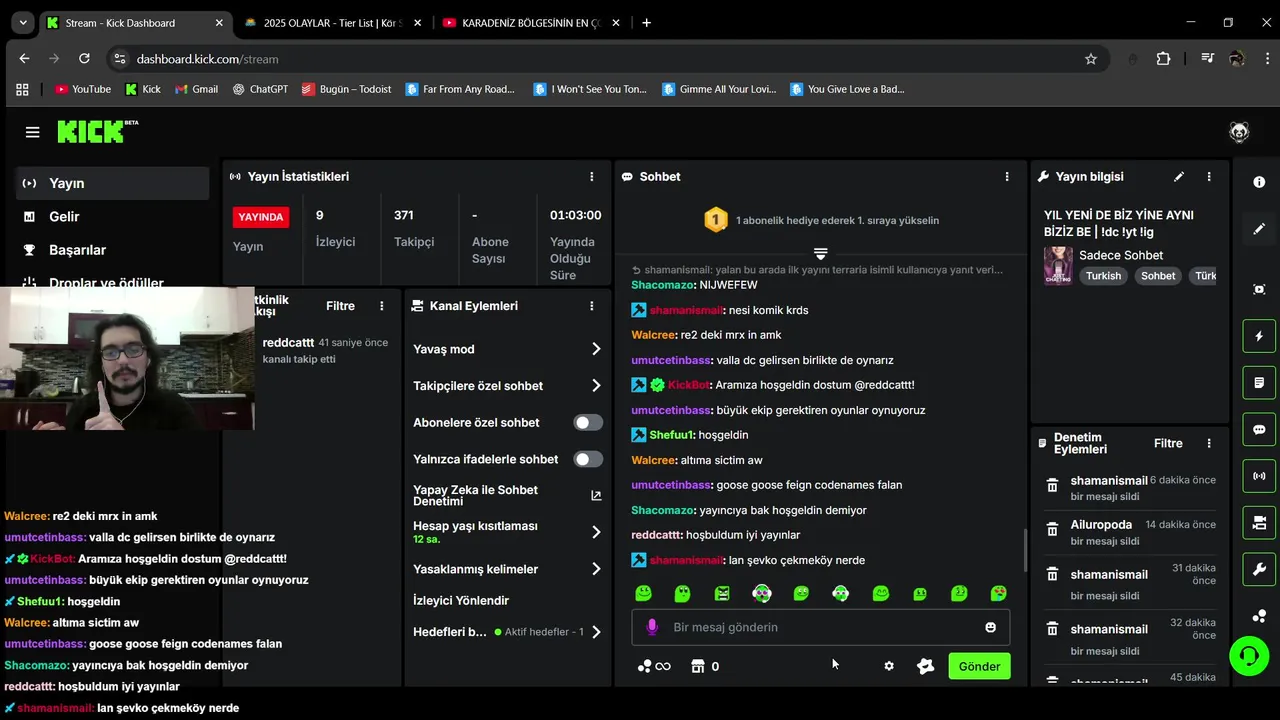Open external link icon for Yapay Zeka Denetimi
1280x720 pixels.
[596, 496]
